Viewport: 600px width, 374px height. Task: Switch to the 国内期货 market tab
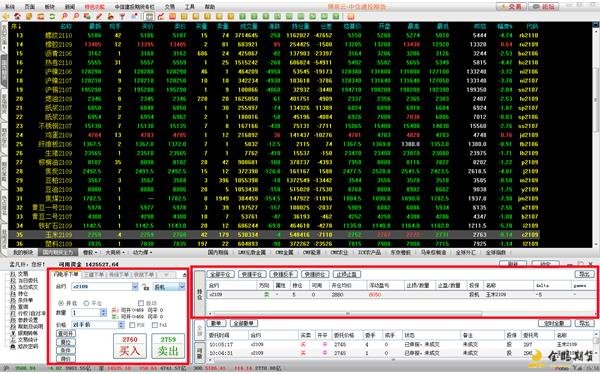pyautogui.click(x=218, y=253)
